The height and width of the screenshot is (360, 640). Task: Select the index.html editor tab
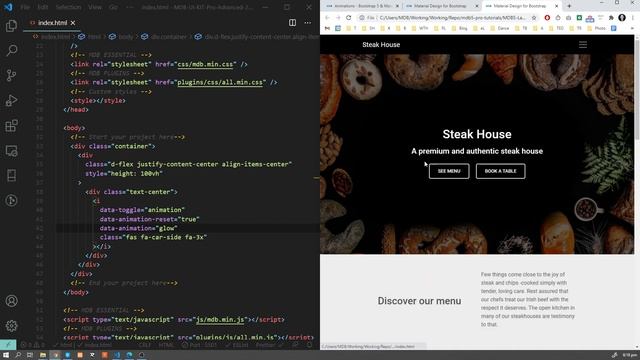(x=51, y=23)
